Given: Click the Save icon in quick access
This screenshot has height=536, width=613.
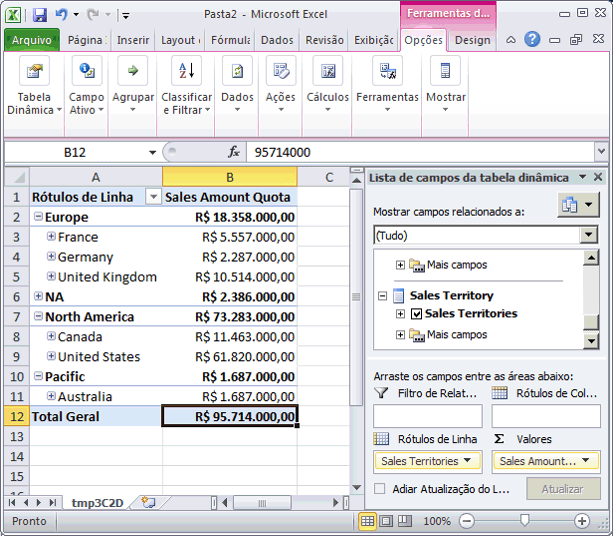Looking at the screenshot, I should (40, 15).
